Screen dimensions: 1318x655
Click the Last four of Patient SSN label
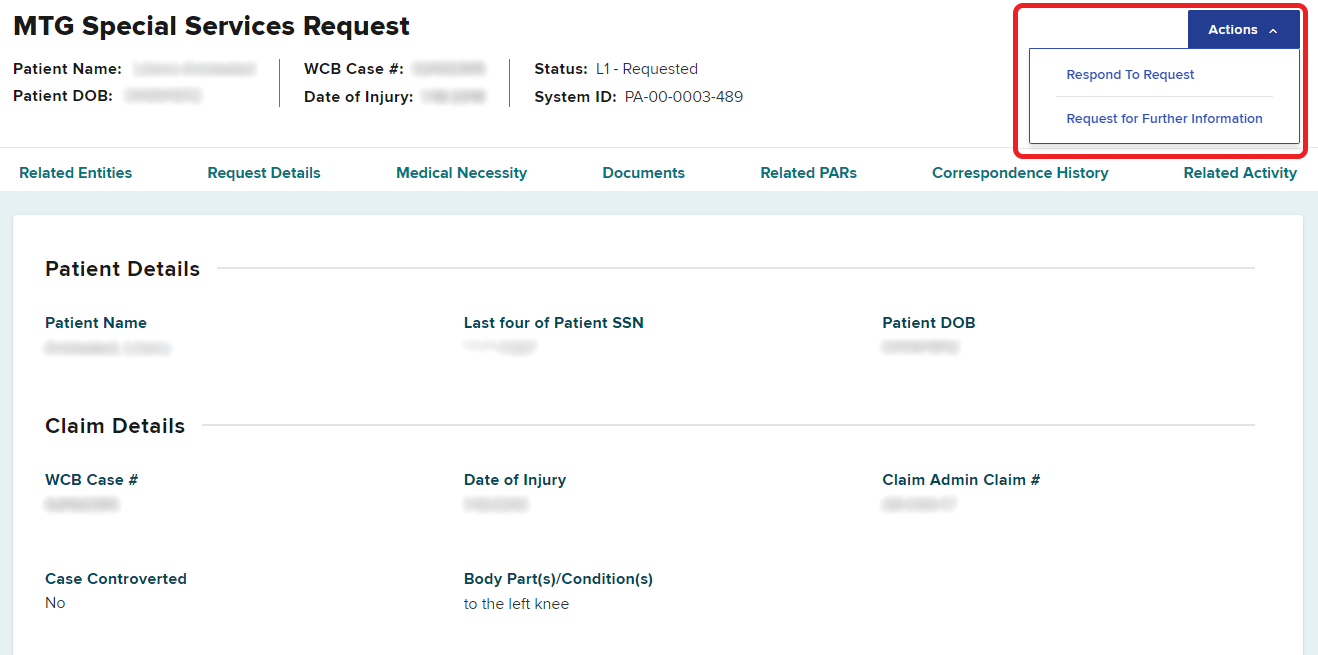tap(553, 323)
